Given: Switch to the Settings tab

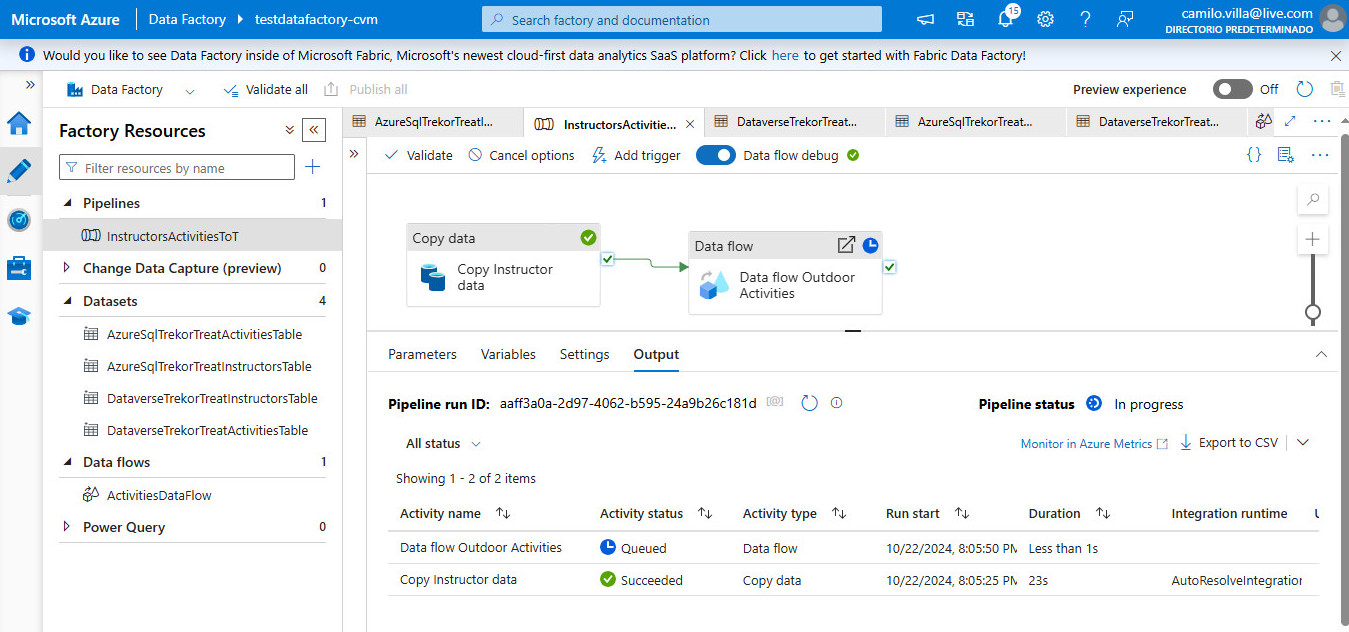Looking at the screenshot, I should coord(584,354).
